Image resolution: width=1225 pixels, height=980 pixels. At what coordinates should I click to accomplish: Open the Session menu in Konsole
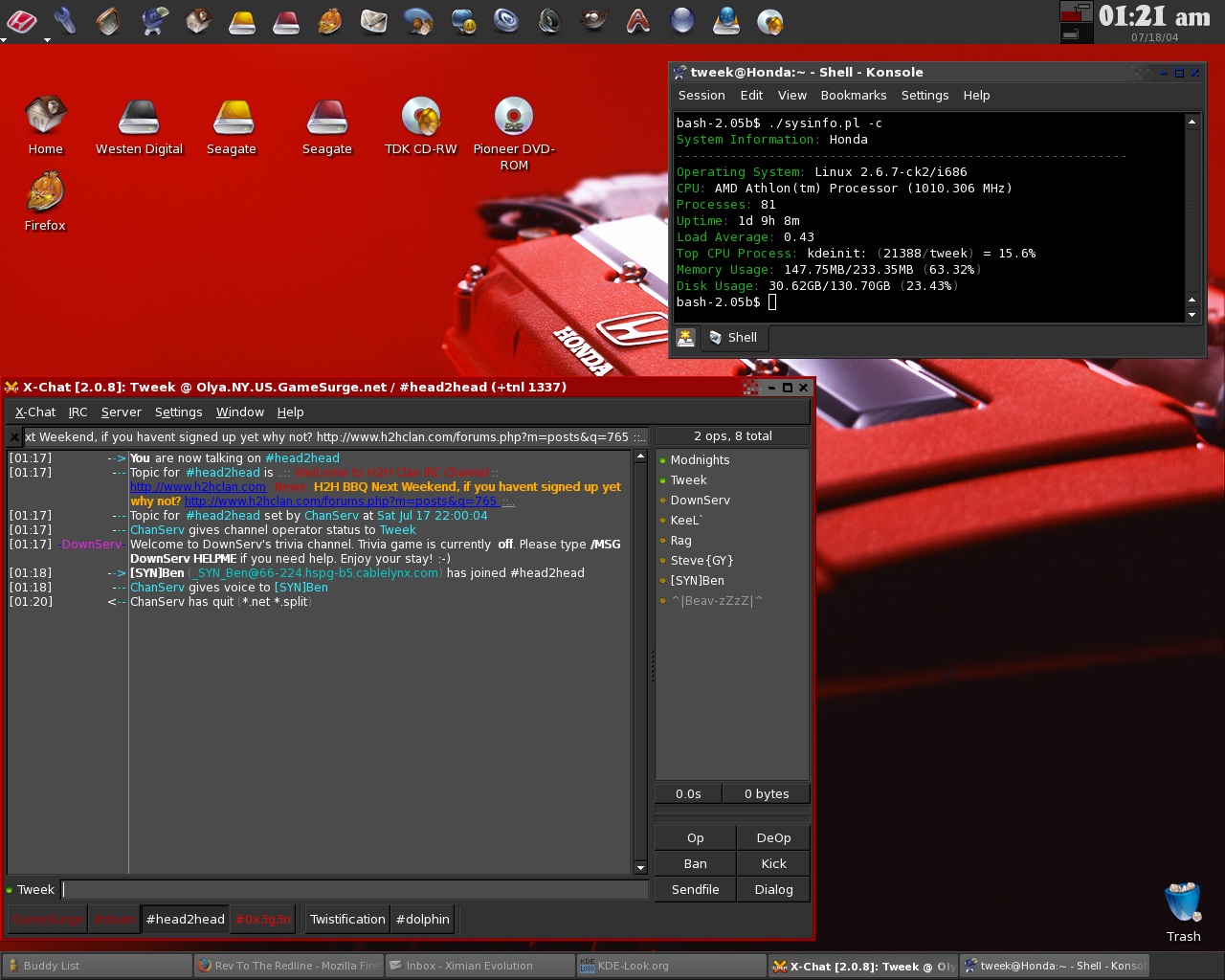[x=702, y=96]
